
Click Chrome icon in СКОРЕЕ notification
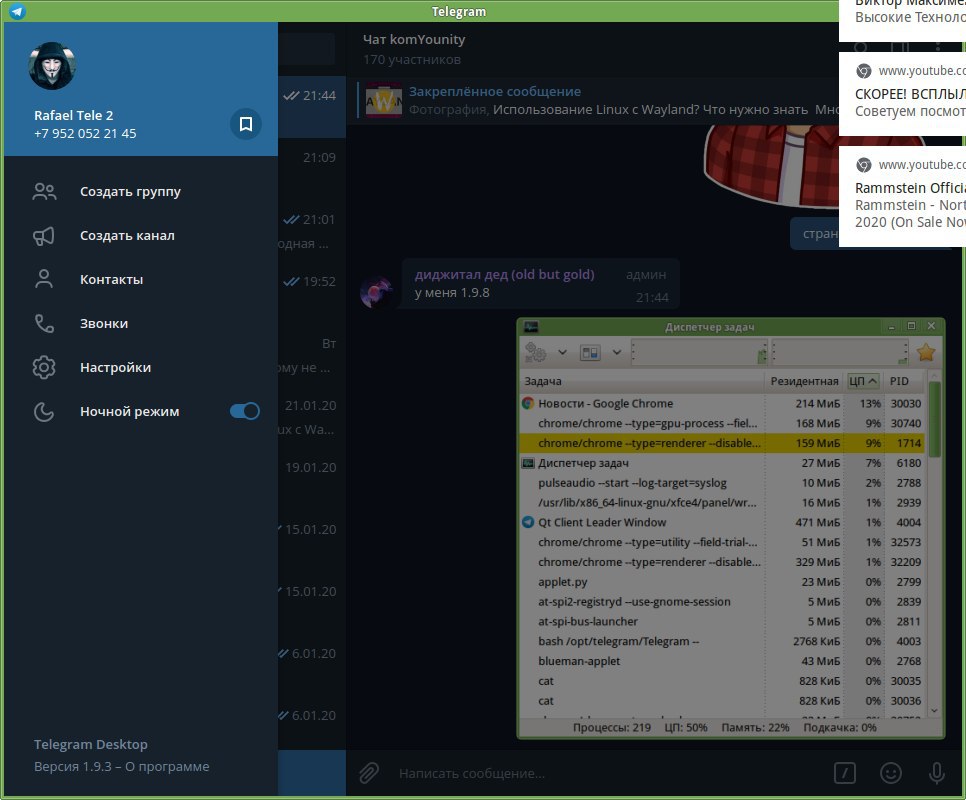pyautogui.click(x=864, y=71)
